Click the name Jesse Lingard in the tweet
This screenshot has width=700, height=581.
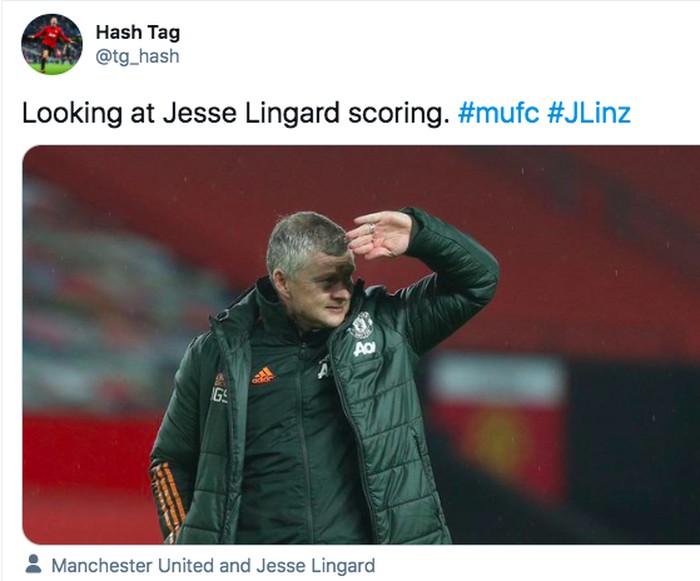click(251, 113)
